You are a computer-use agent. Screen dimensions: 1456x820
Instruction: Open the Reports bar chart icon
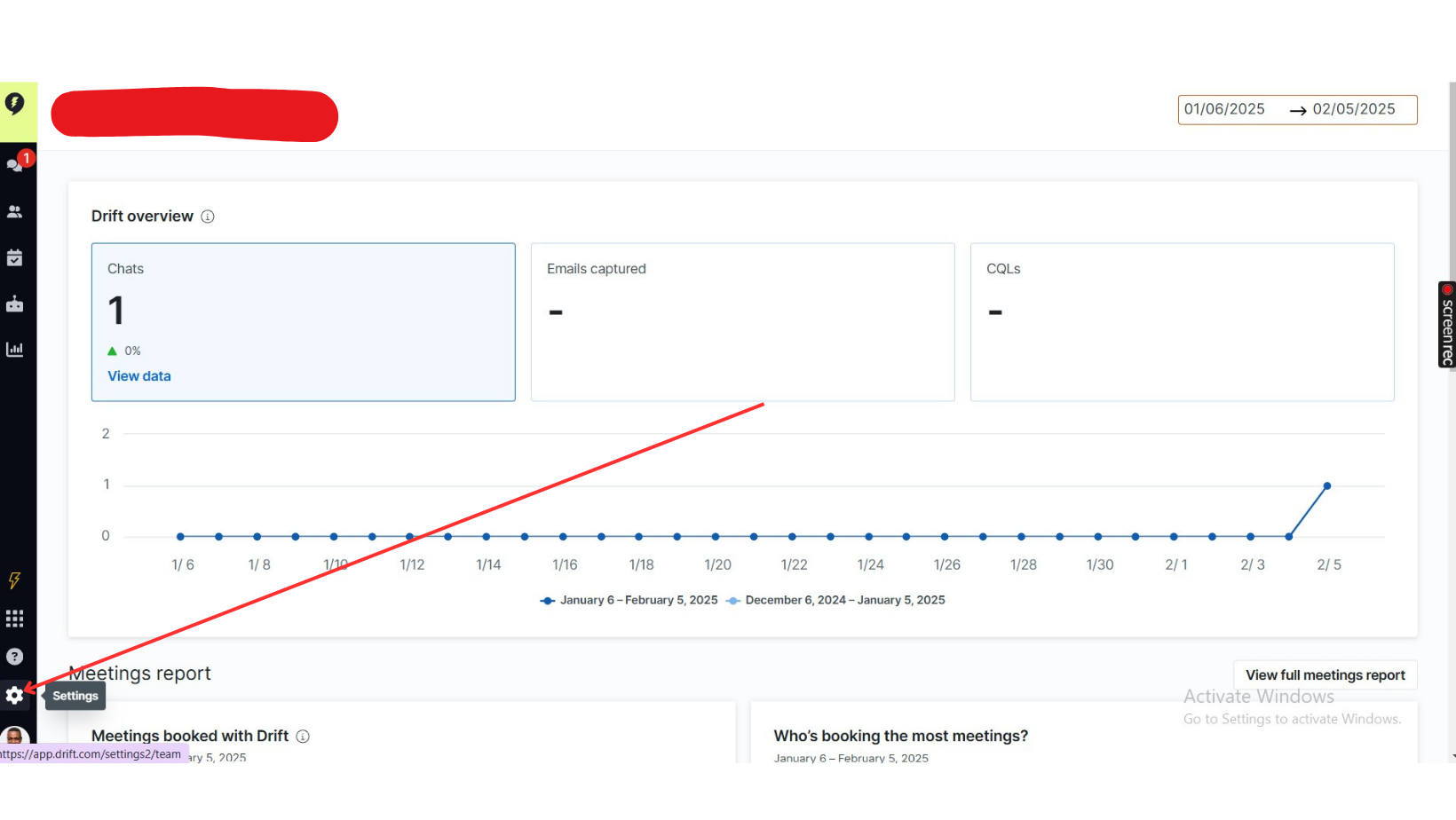pyautogui.click(x=15, y=350)
